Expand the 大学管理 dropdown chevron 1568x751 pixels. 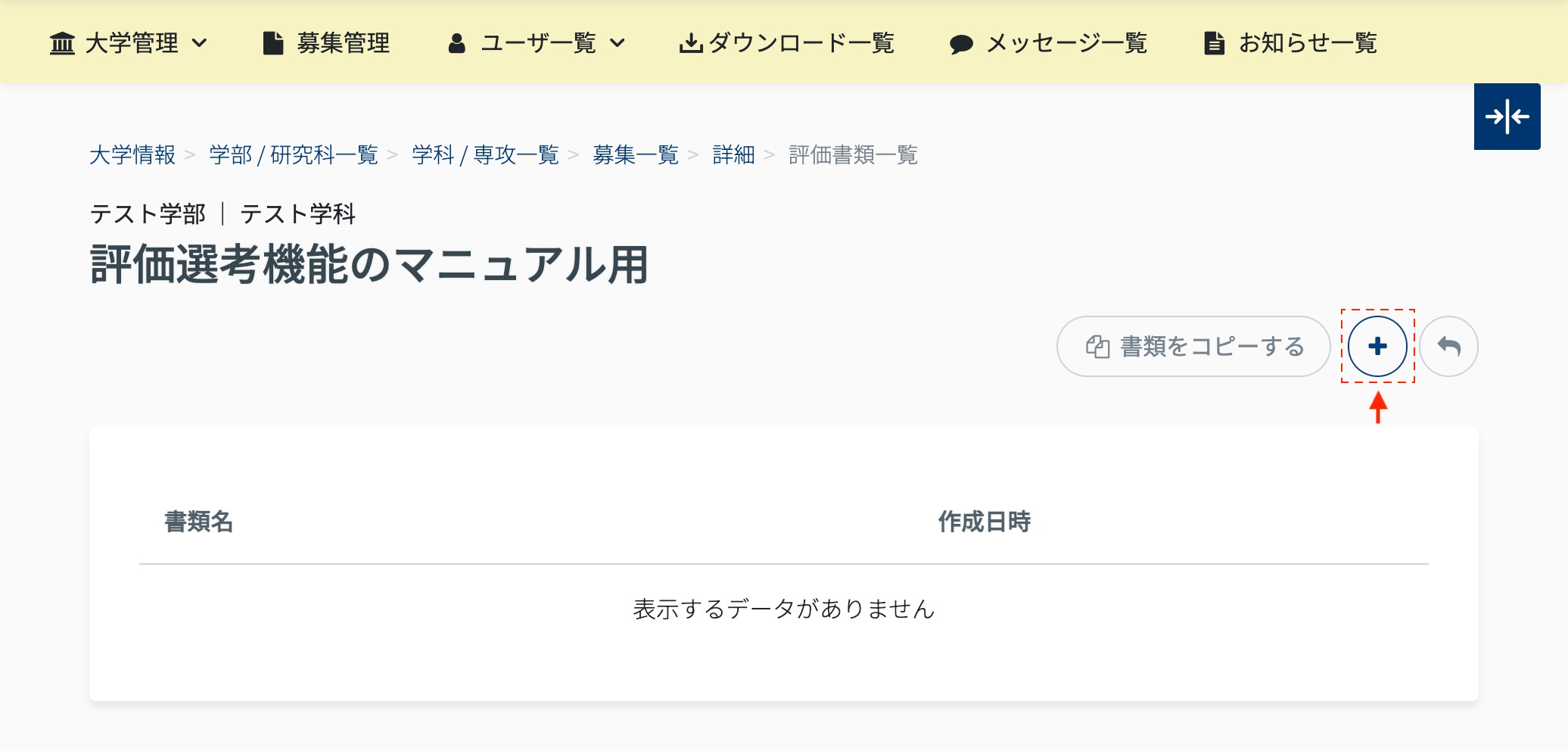[200, 43]
